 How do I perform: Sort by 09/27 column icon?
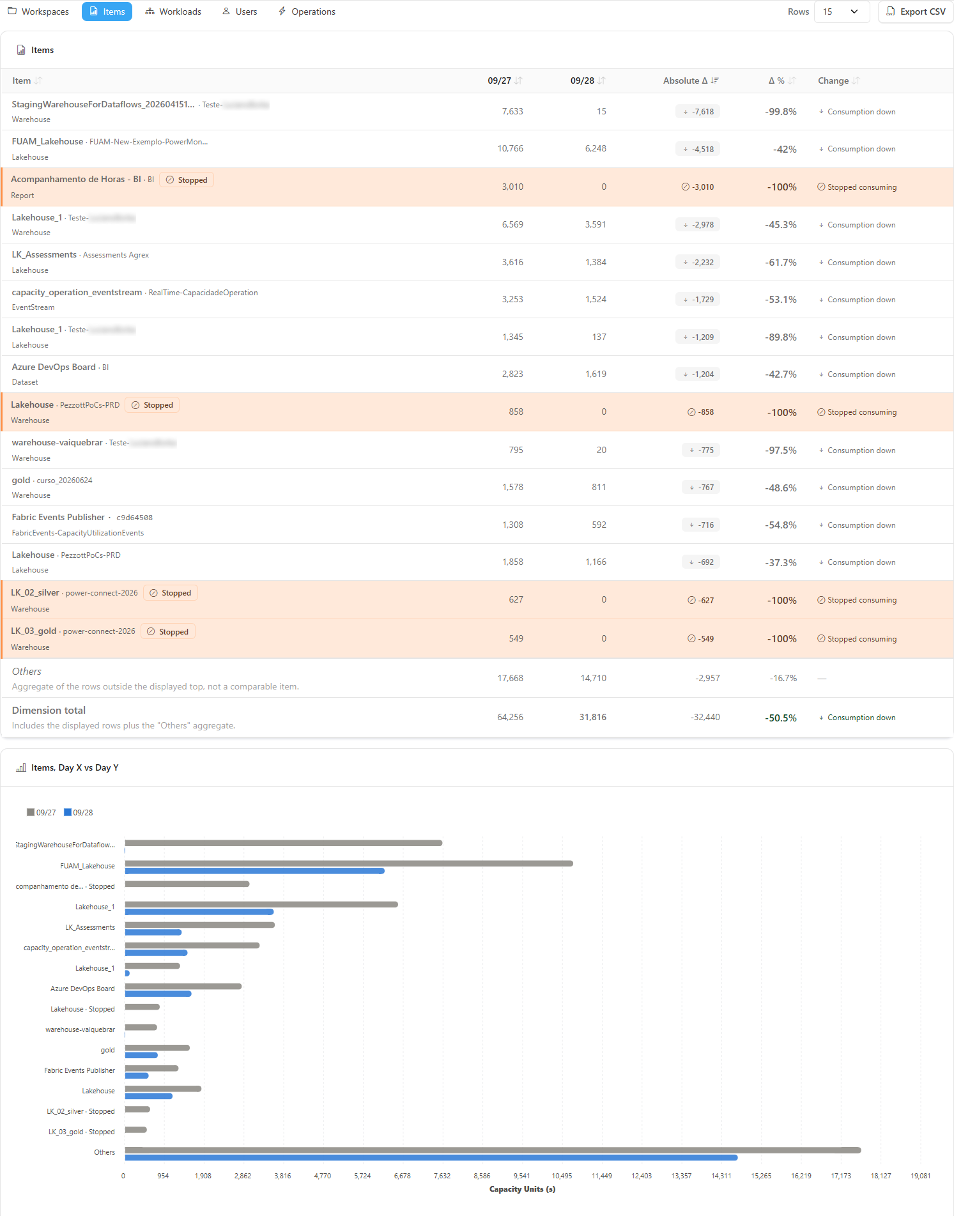518,81
